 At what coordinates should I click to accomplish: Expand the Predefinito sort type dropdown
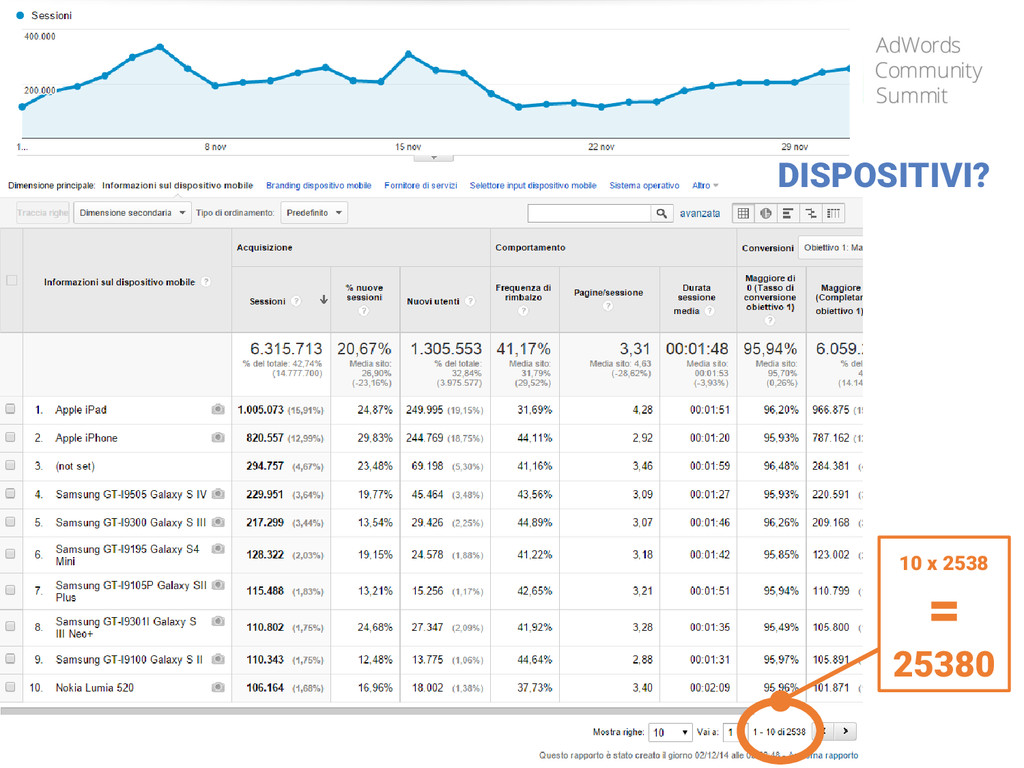pos(314,213)
